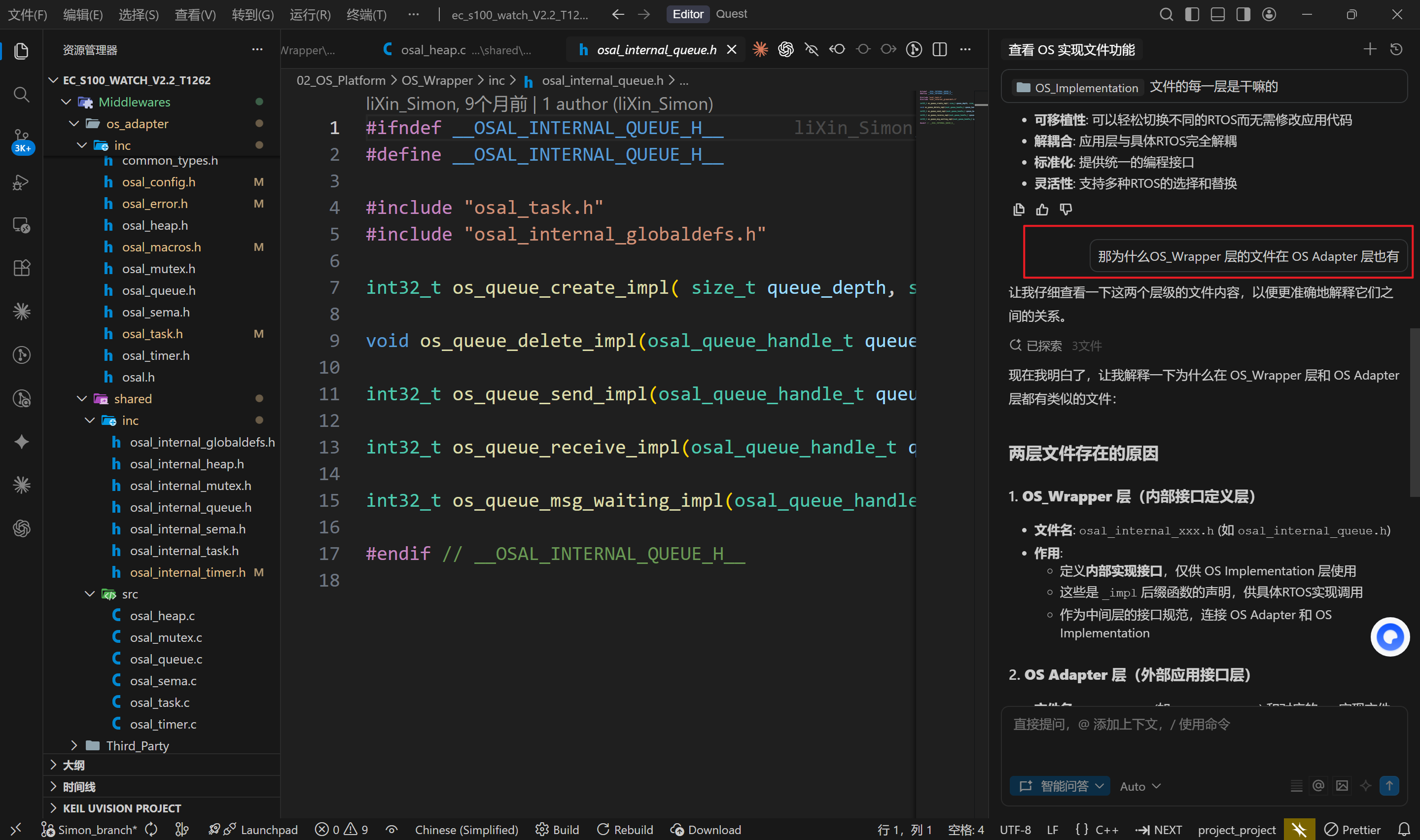
Task: Copy the AI response with copy icon
Action: 1019,210
